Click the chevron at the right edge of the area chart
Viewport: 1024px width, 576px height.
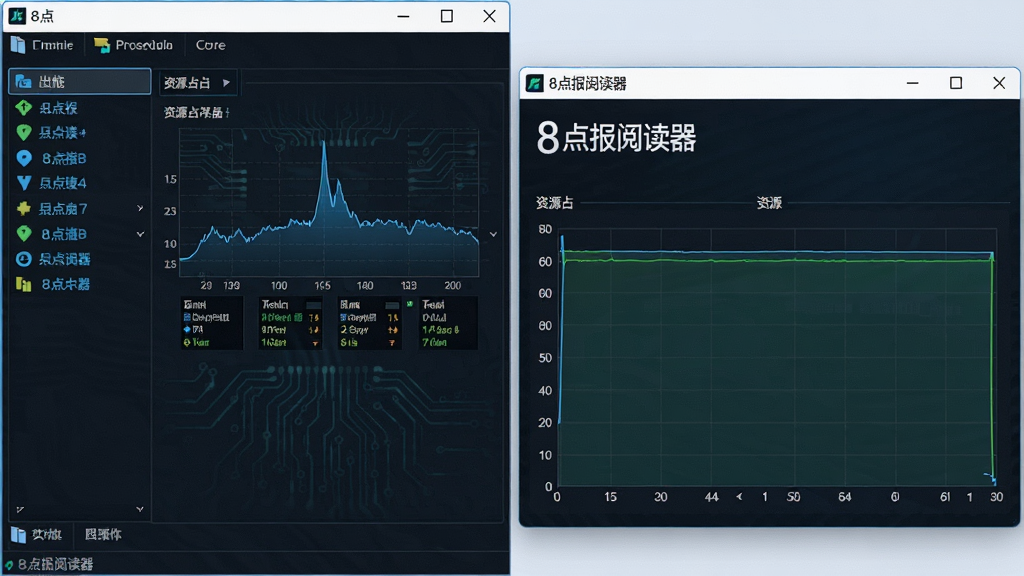(494, 234)
